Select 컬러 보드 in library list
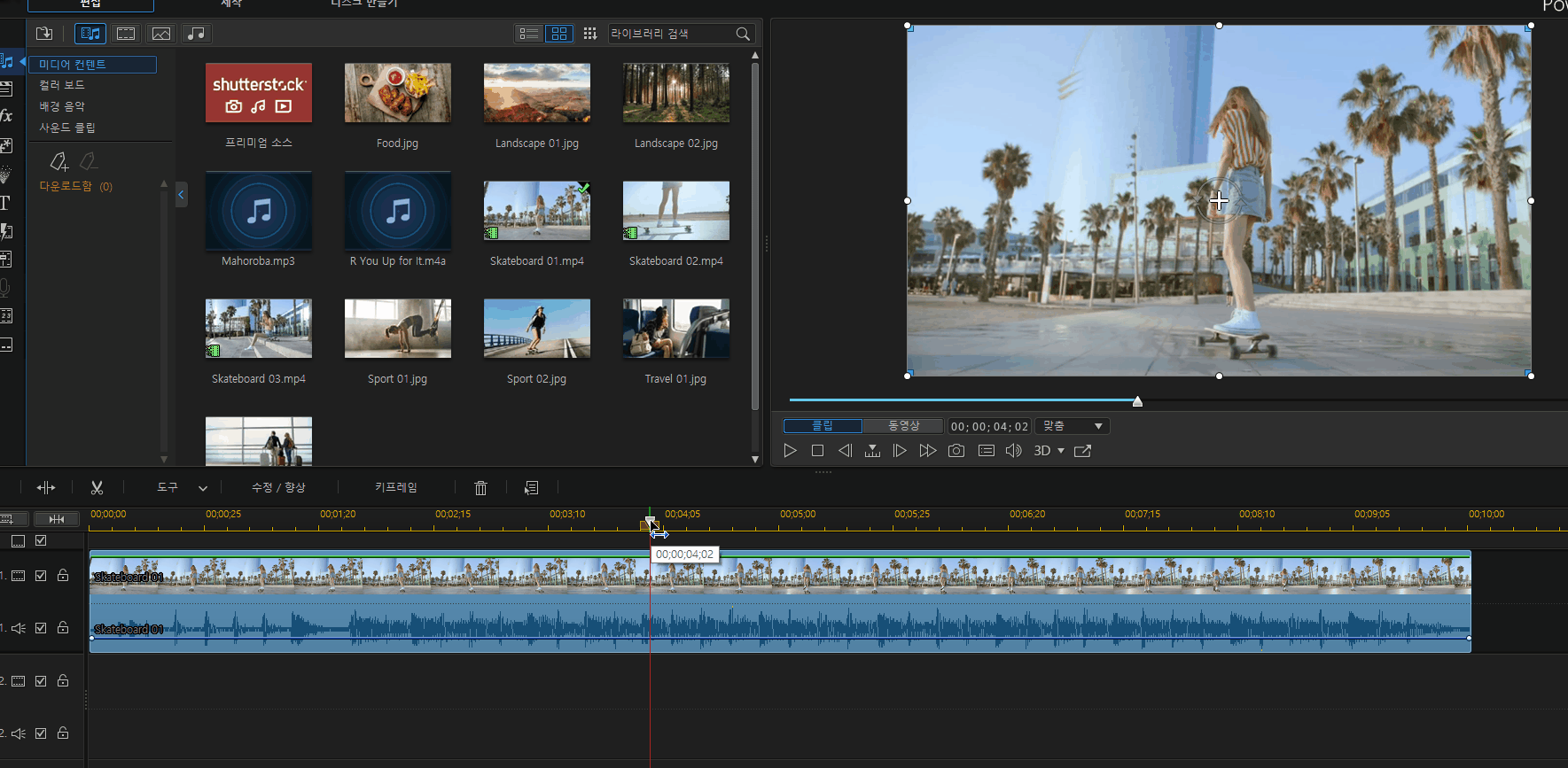The width and height of the screenshot is (1568, 768). (x=62, y=85)
